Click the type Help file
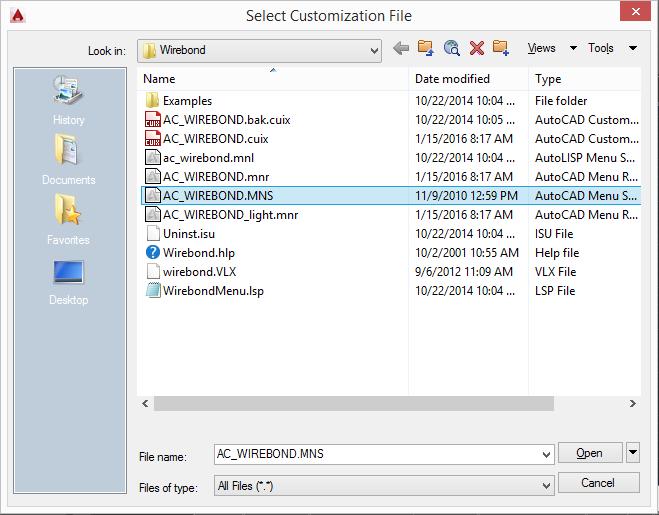The width and height of the screenshot is (659, 515). pyautogui.click(x=557, y=253)
